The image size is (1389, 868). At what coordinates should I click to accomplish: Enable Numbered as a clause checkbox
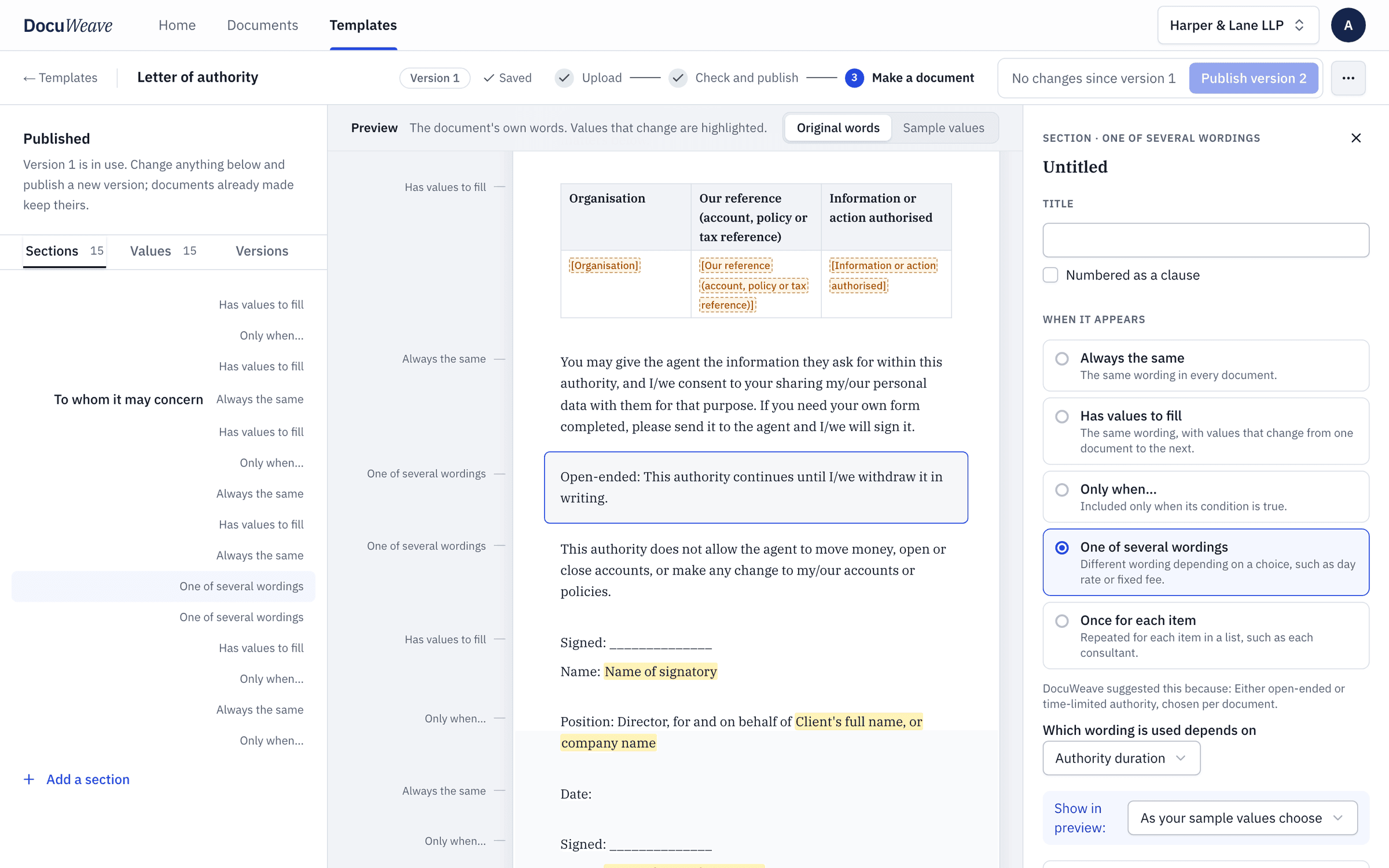1050,275
